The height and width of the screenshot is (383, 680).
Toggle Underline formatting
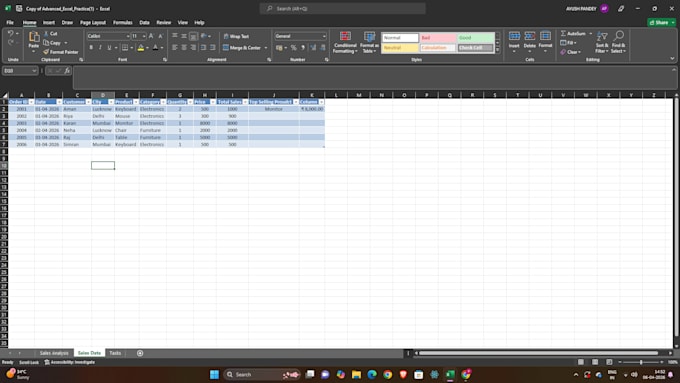[109, 47]
